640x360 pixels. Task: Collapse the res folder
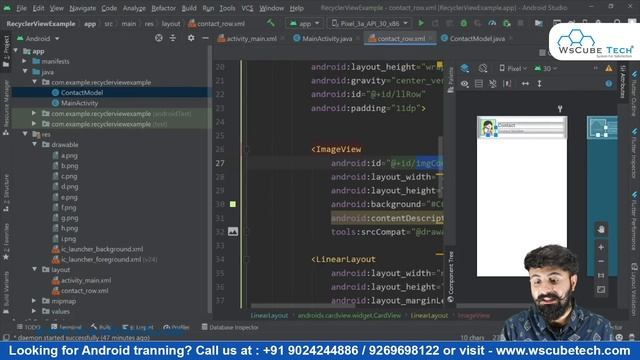point(25,134)
